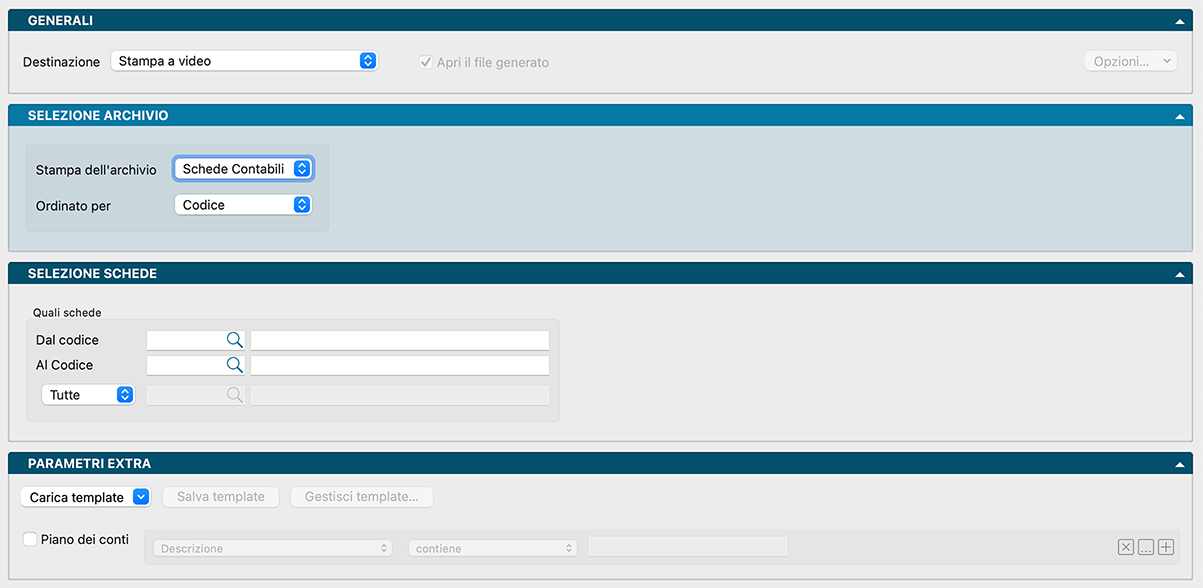
Task: Click the search magnifier for Al Codice
Action: click(x=234, y=365)
